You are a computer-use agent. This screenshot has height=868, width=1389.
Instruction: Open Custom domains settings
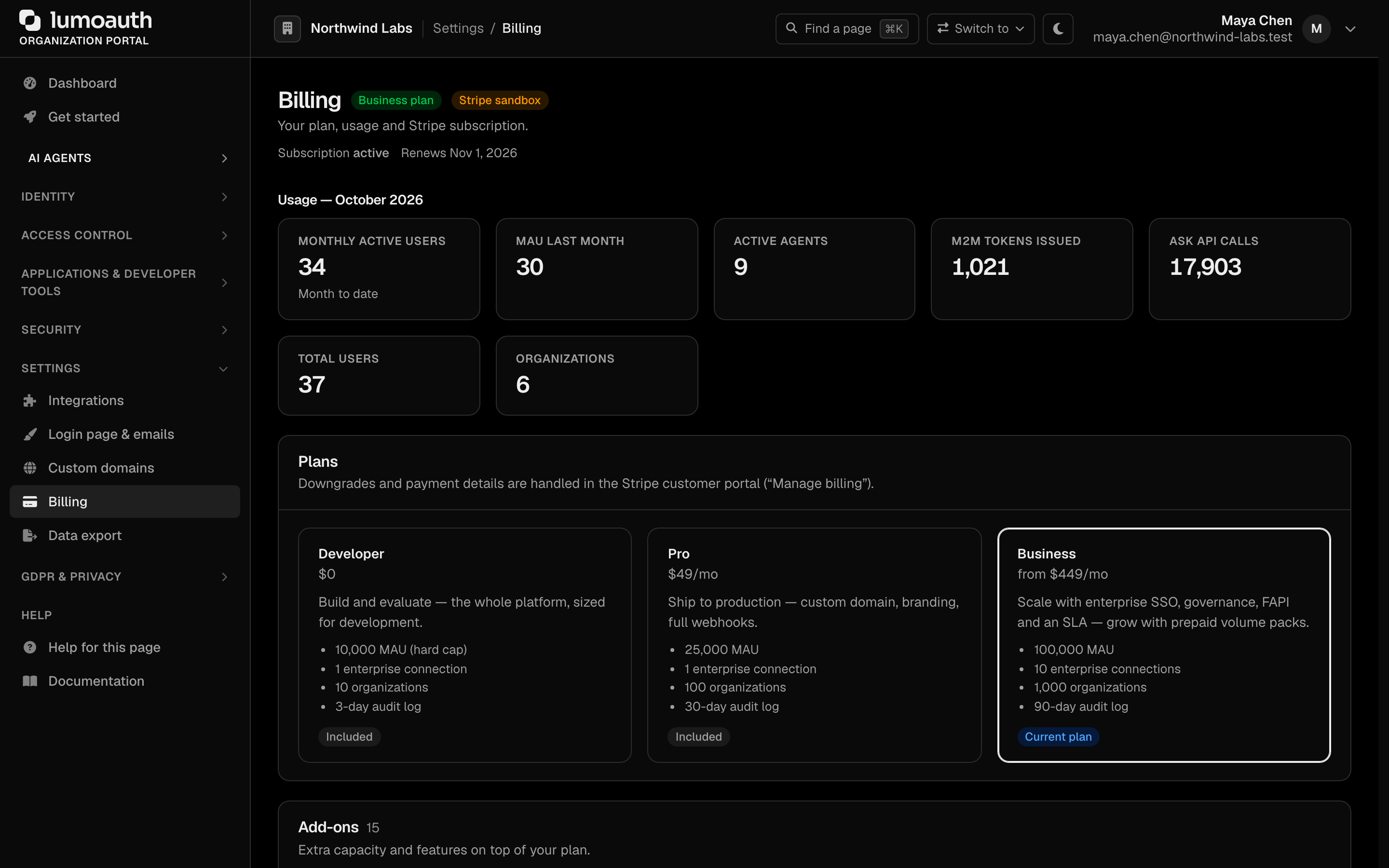[x=125, y=468]
